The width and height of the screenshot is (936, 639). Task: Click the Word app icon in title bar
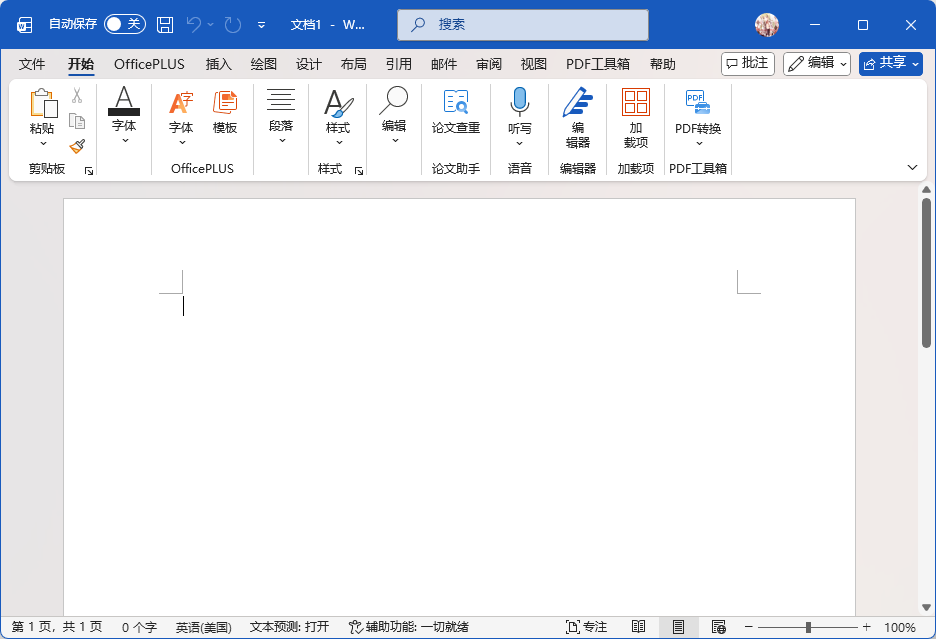click(24, 24)
